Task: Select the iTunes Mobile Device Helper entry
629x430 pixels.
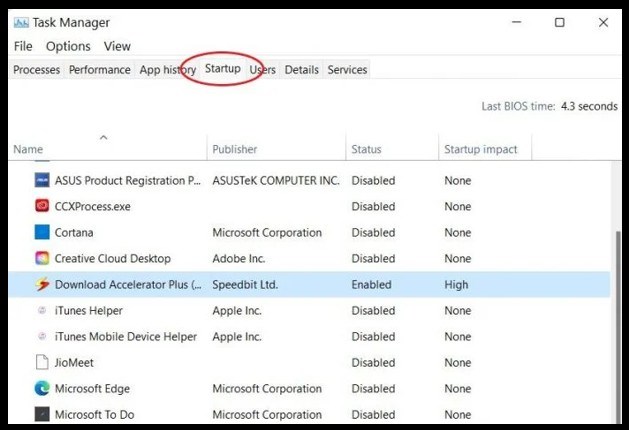Action: point(126,337)
